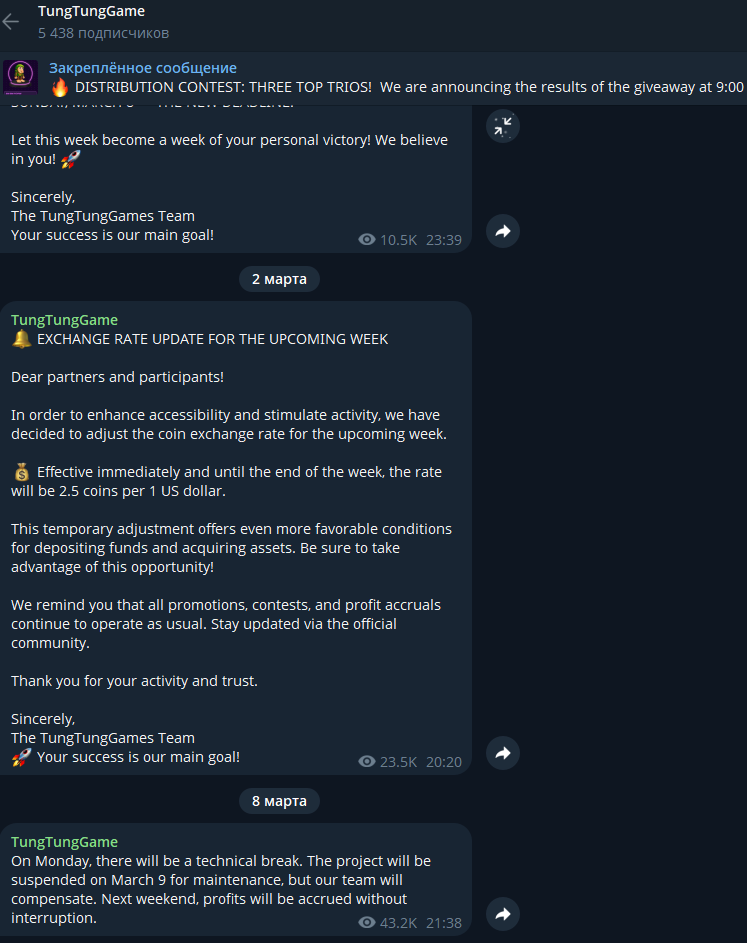The height and width of the screenshot is (943, 747).
Task: Open the Закреплённое сообщение pinned bar
Action: point(143,68)
